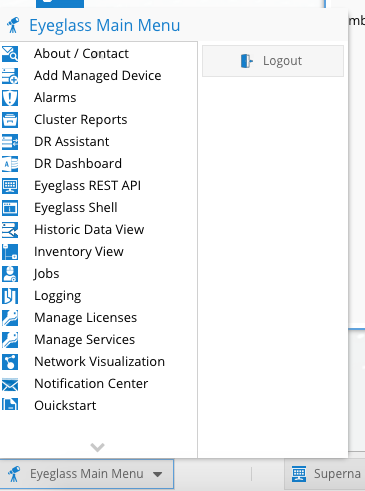The image size is (365, 491).
Task: Click the Logout door icon
Action: [247, 61]
